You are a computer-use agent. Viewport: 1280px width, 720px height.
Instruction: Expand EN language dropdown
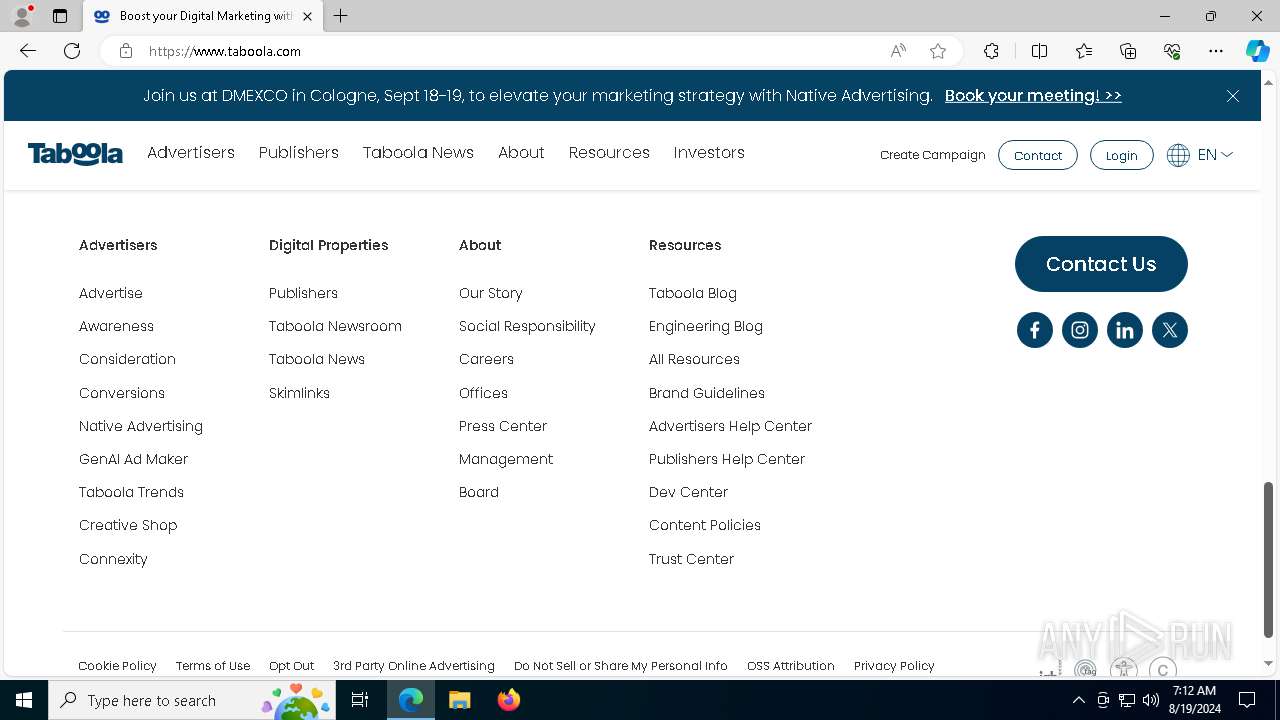click(x=1215, y=155)
